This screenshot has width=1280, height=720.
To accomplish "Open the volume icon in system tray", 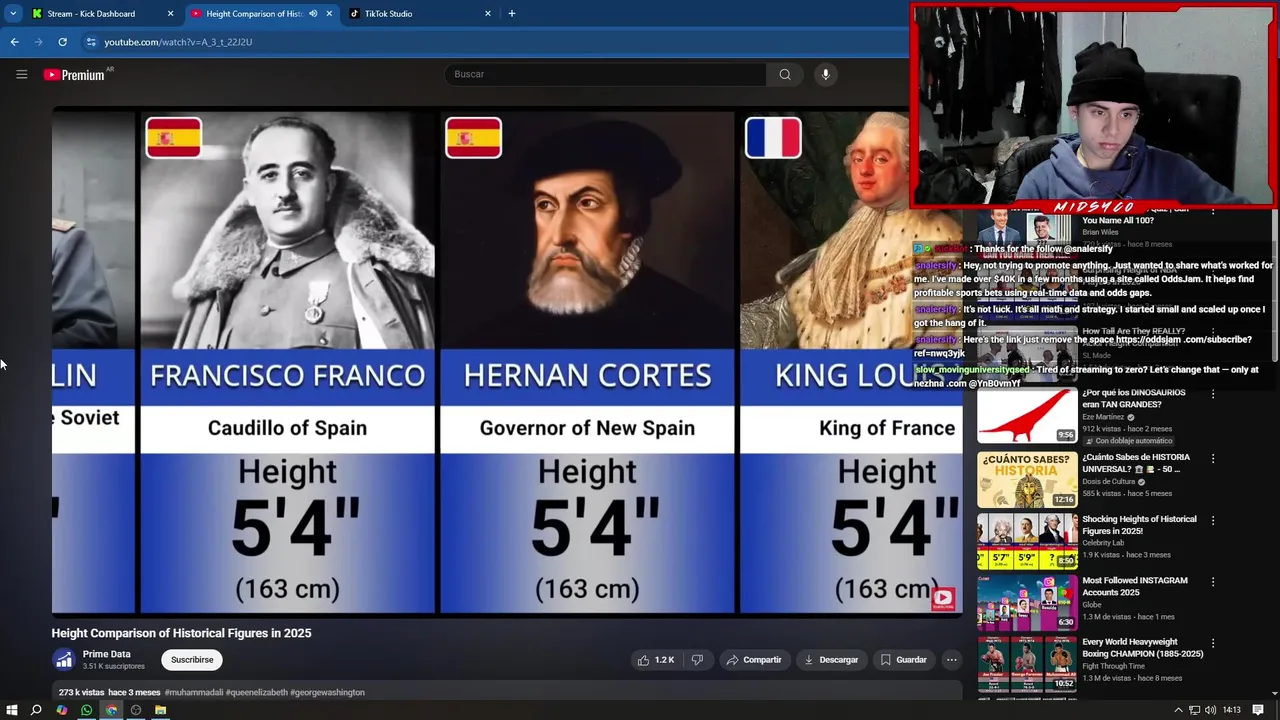I will (x=1211, y=710).
